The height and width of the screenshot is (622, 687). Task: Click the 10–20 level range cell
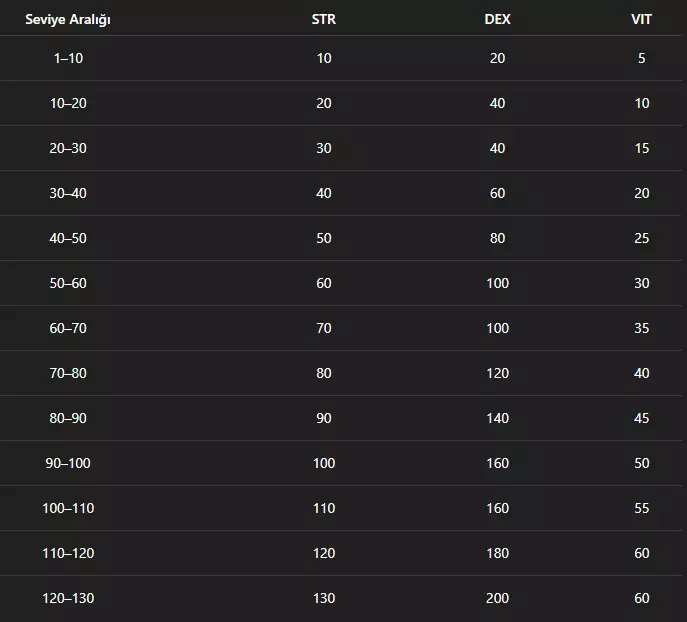(x=68, y=103)
